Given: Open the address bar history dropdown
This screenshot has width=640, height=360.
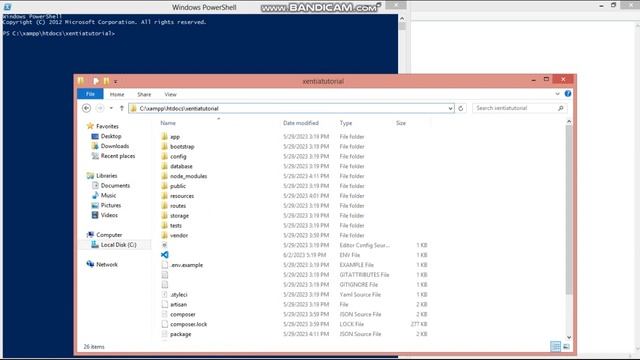Looking at the screenshot, I should click(450, 108).
